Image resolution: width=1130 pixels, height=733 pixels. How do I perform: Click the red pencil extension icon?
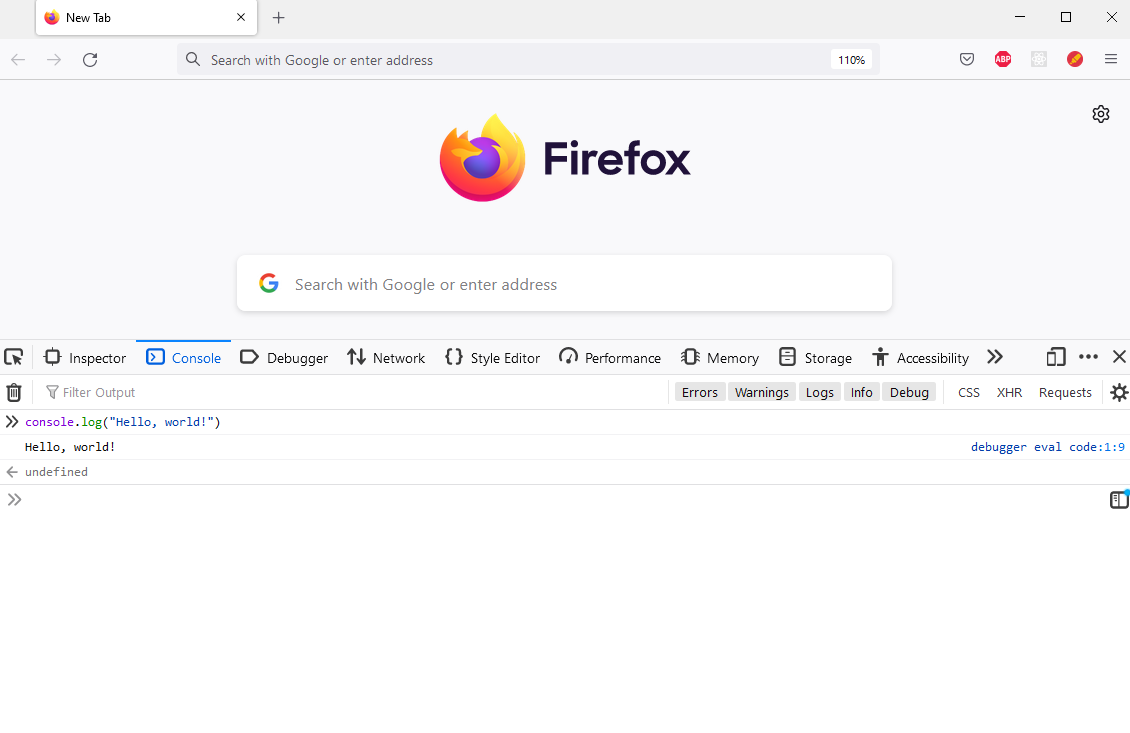coord(1075,59)
